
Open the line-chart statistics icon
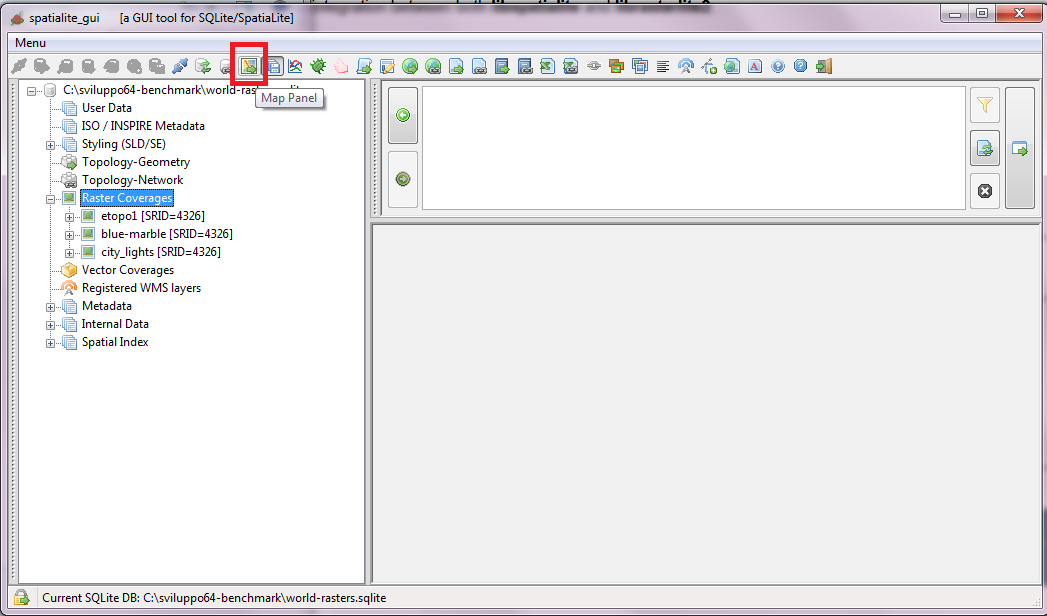click(295, 66)
